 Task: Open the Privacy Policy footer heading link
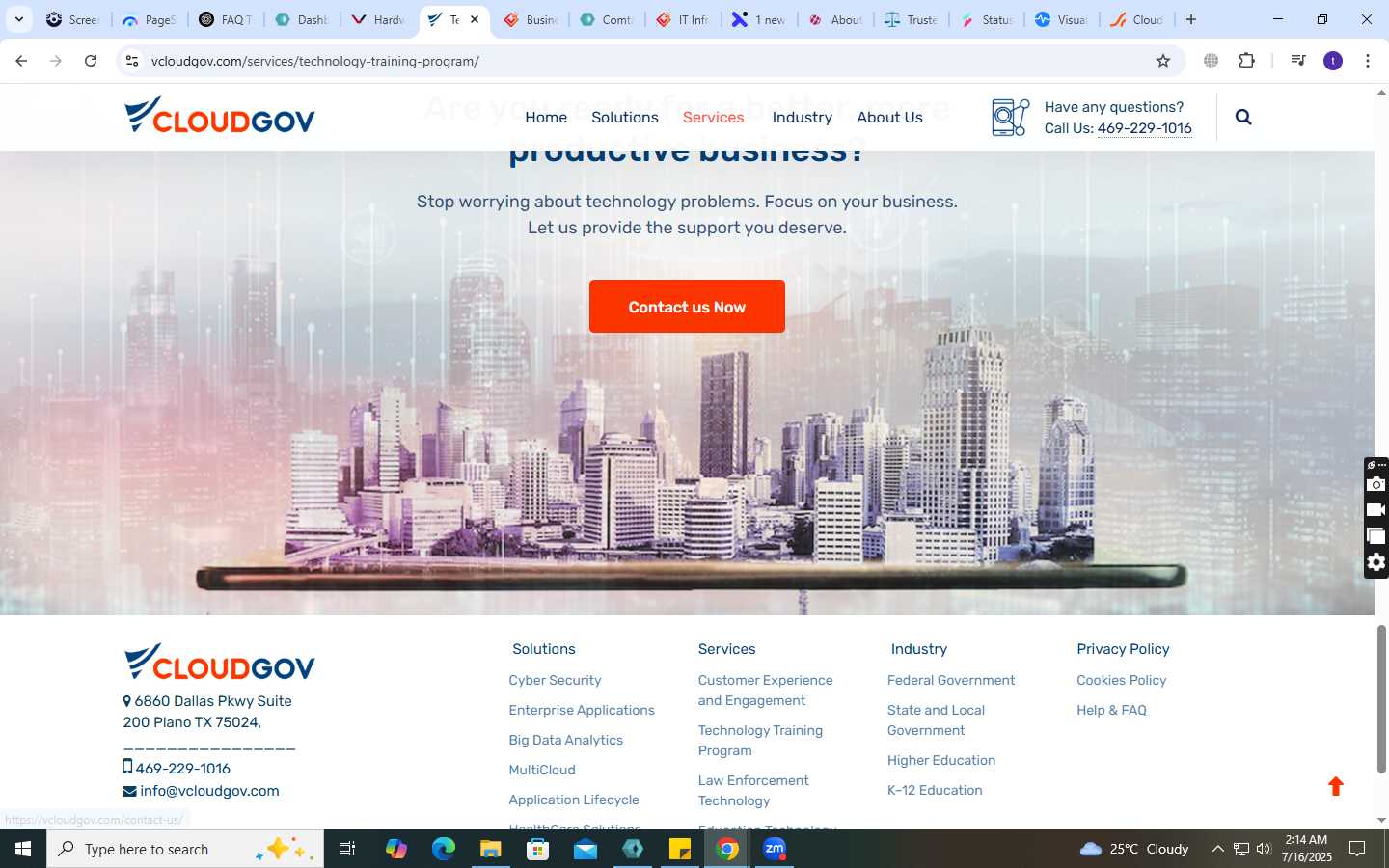[1123, 649]
